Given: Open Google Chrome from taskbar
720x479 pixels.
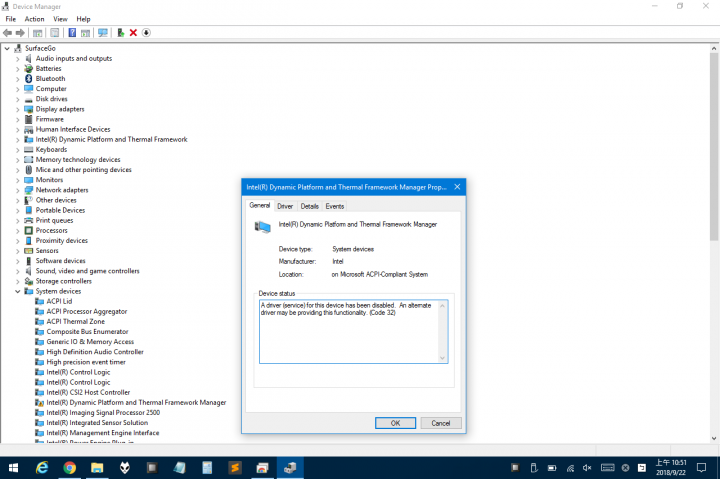Looking at the screenshot, I should click(69, 468).
